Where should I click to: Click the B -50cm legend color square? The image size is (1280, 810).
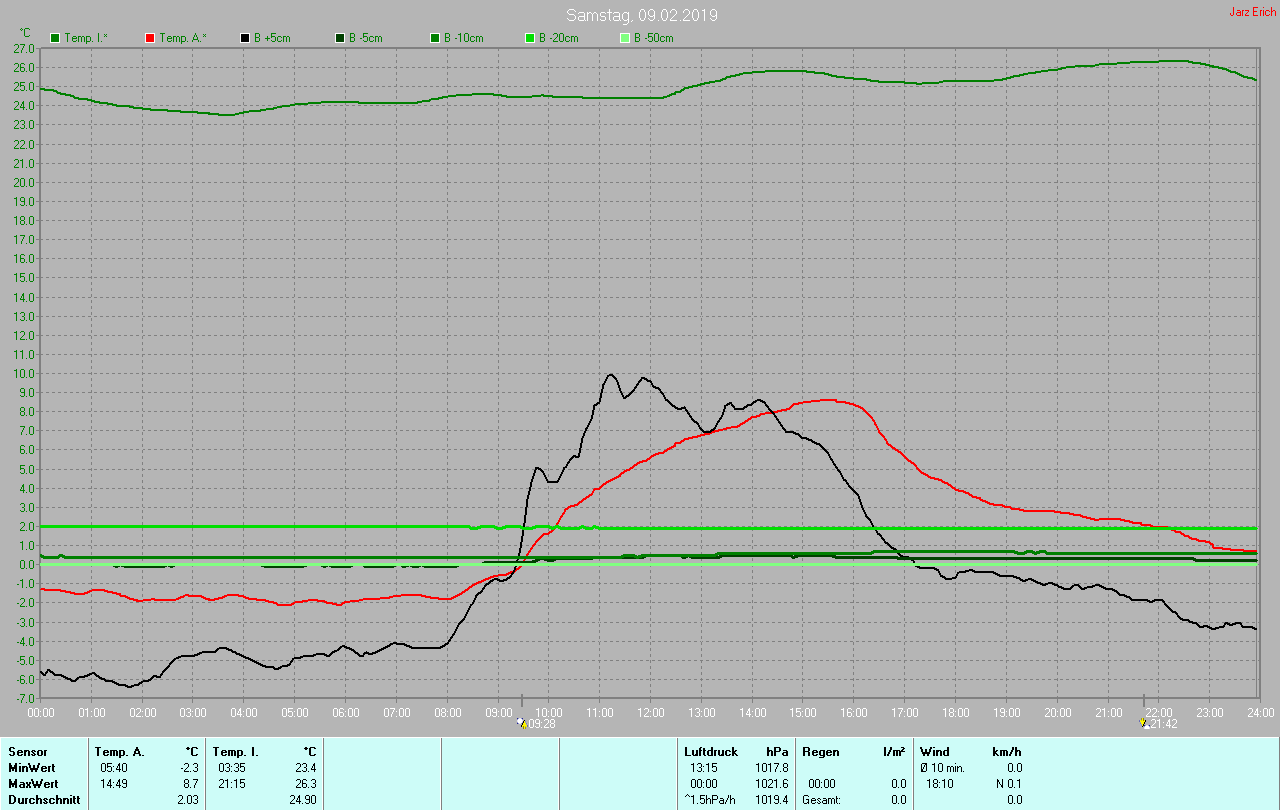(x=625, y=38)
